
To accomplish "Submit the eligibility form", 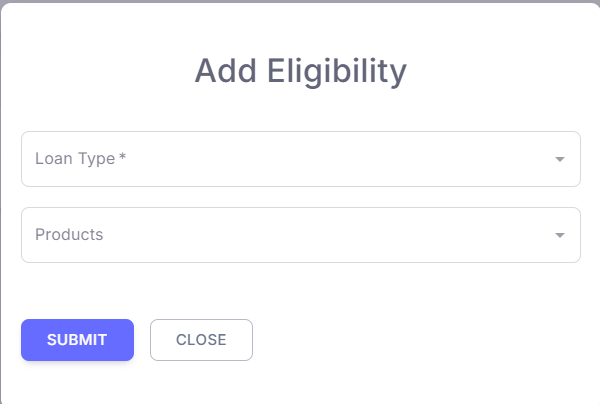I will (x=77, y=340).
